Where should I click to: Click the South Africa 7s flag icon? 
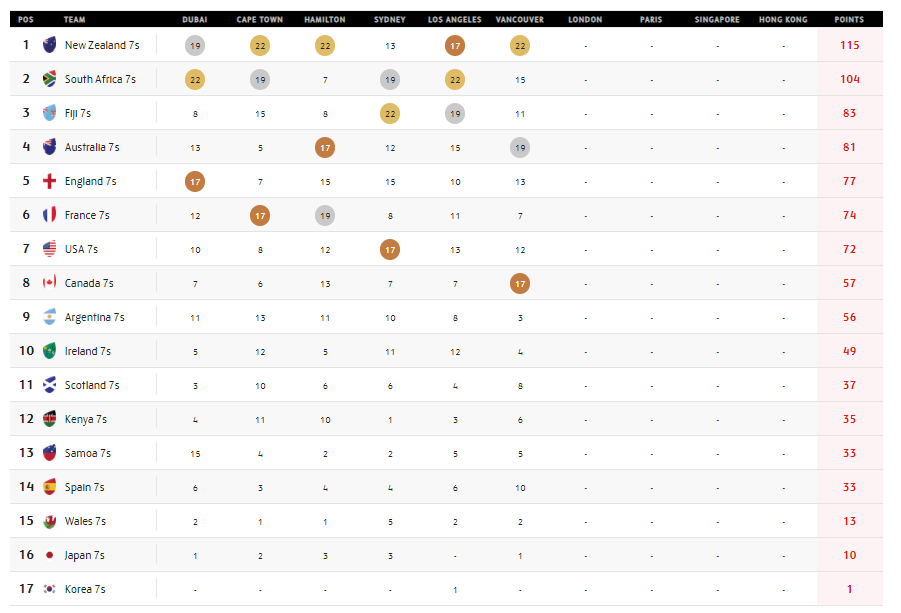(50, 79)
